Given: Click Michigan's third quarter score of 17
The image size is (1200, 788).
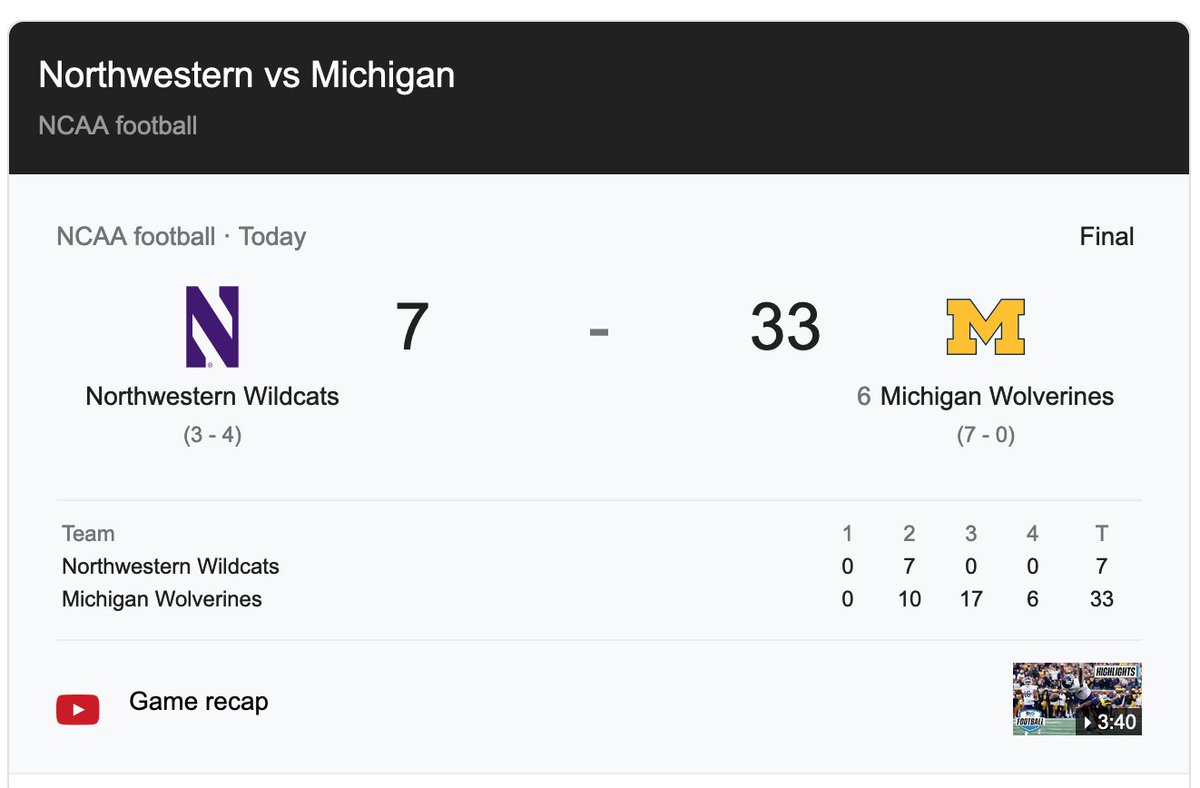Looking at the screenshot, I should click(x=970, y=599).
